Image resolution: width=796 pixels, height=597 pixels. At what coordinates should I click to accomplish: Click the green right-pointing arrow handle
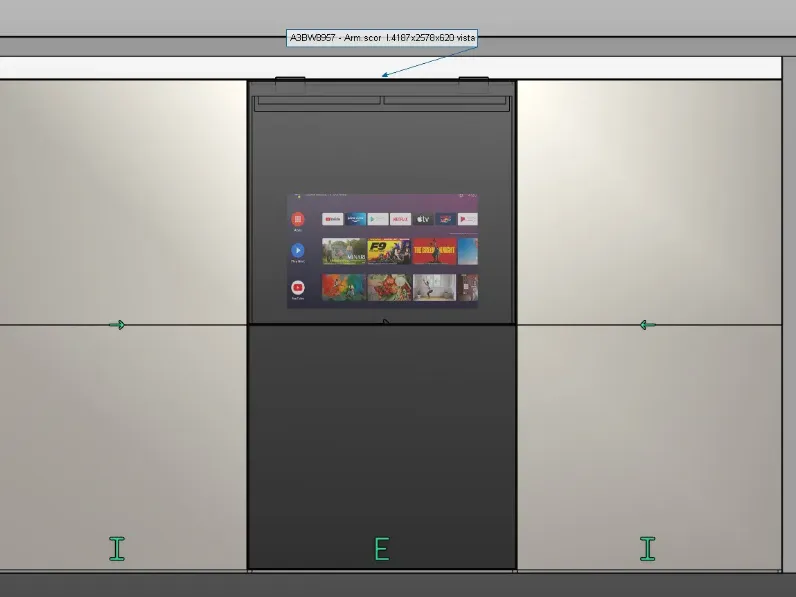tap(117, 324)
